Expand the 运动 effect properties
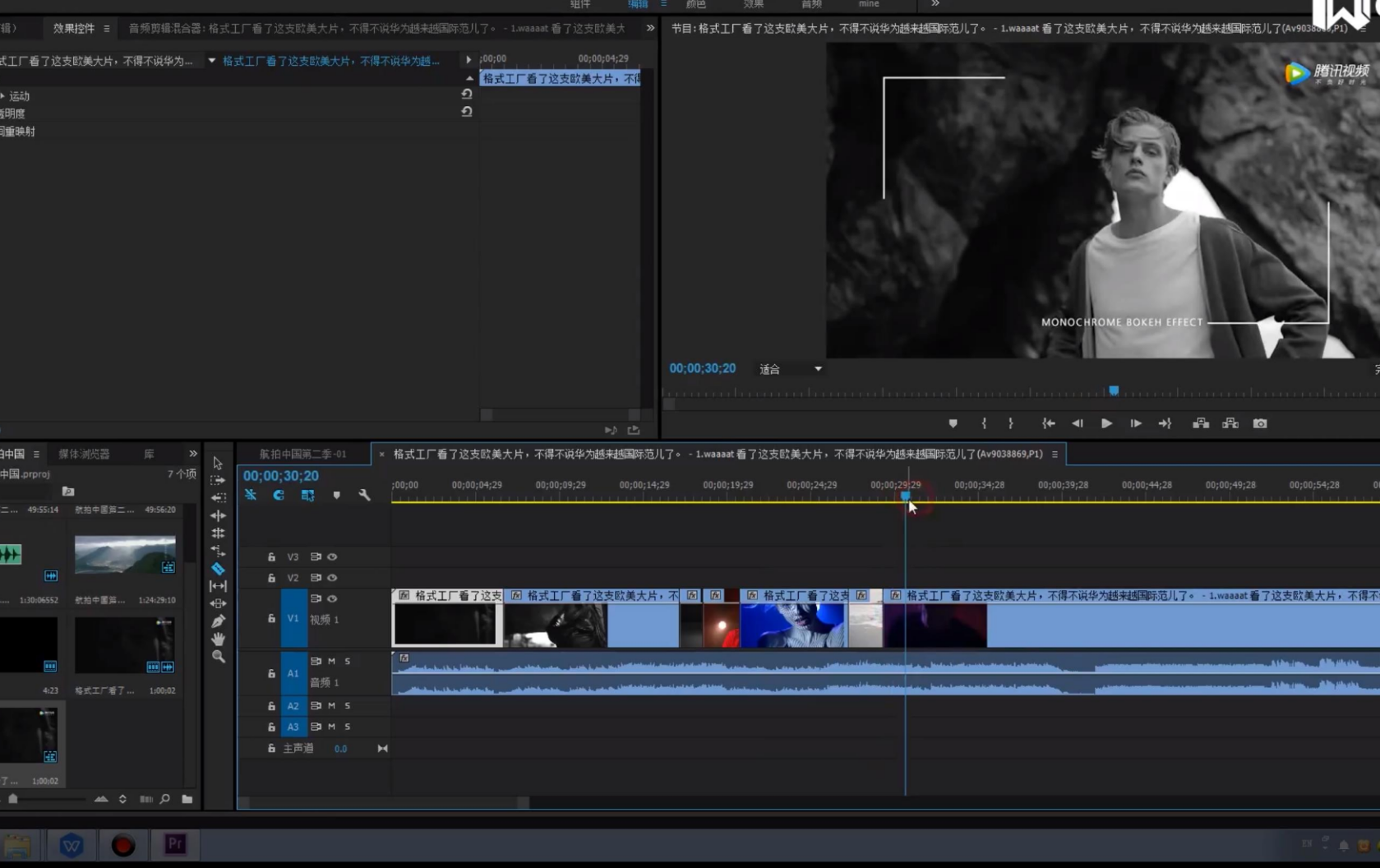Image resolution: width=1380 pixels, height=868 pixels. pos(3,96)
